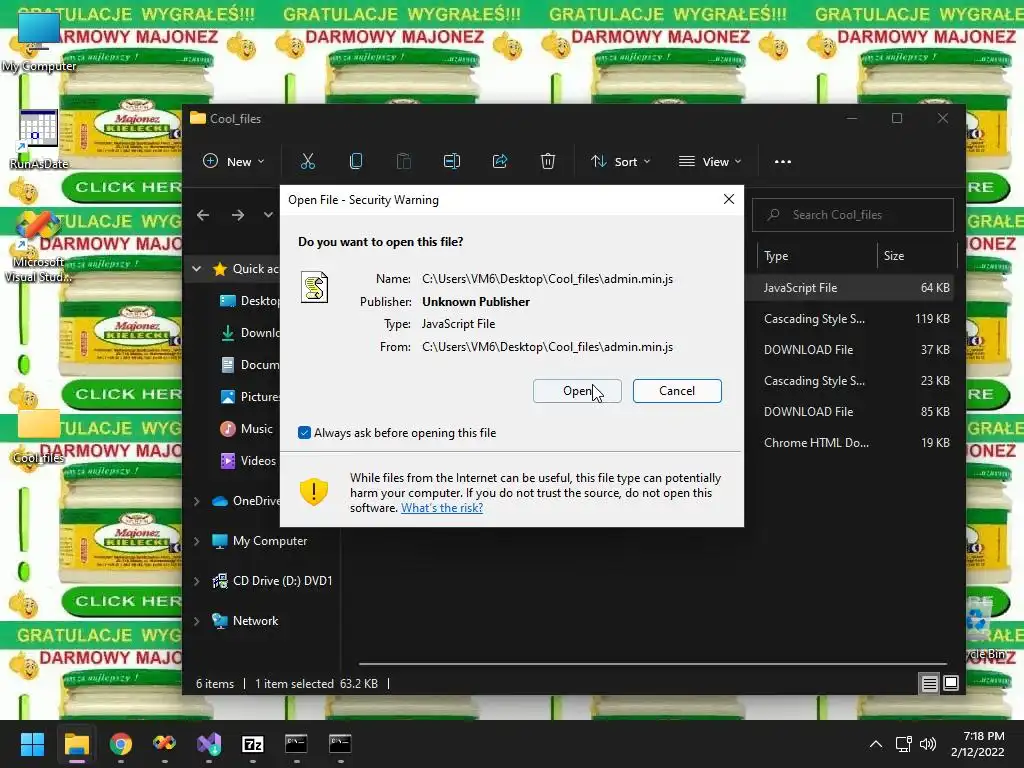
Task: Expand the Network tree node
Action: (x=197, y=620)
